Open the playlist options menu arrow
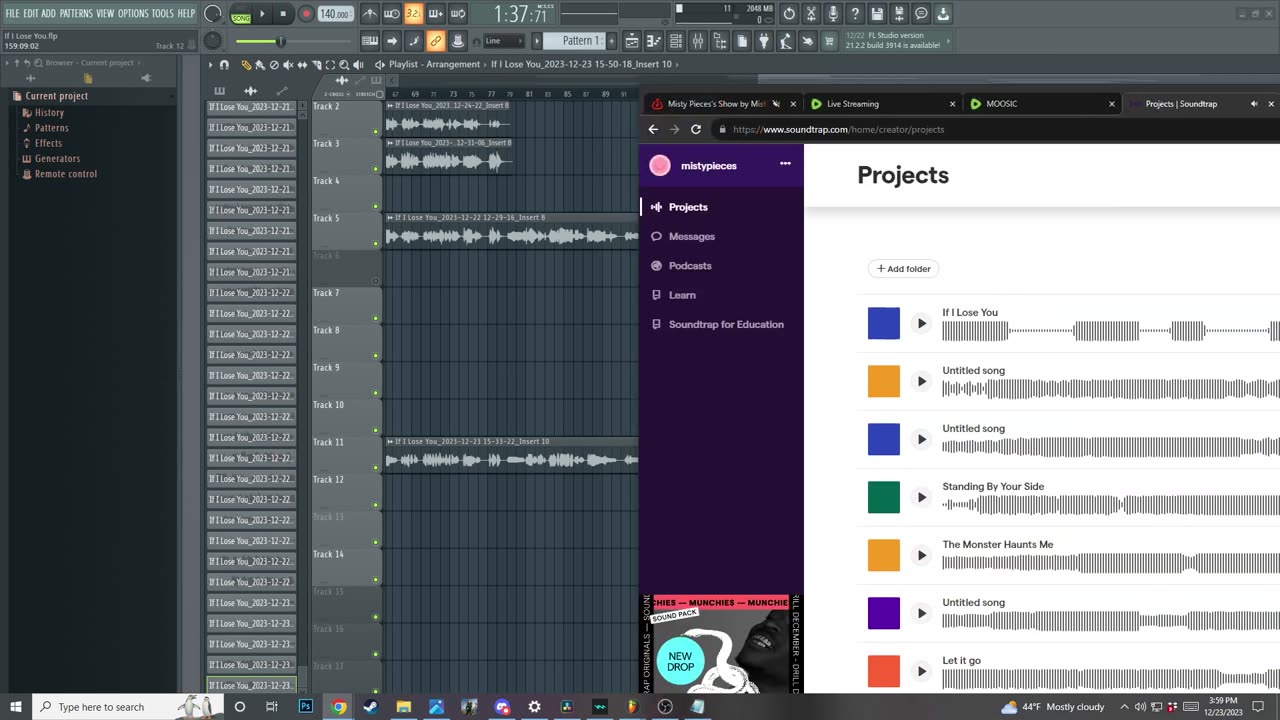Viewport: 1280px width, 720px height. pos(210,65)
